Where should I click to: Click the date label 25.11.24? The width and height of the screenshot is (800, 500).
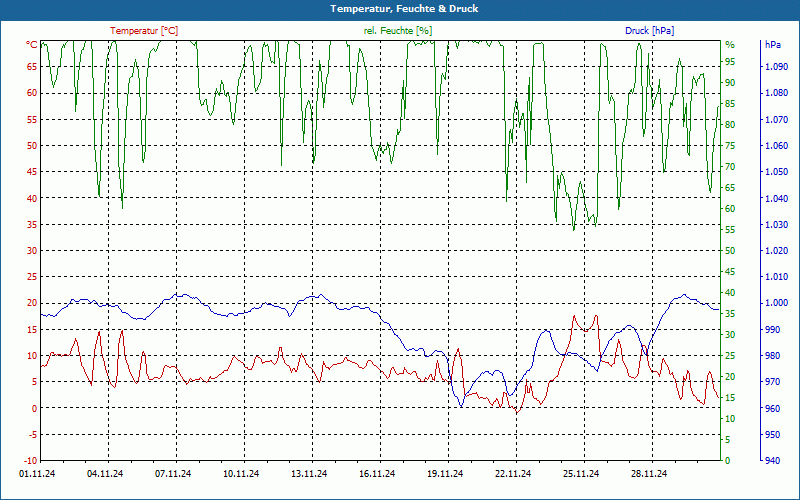coord(581,474)
